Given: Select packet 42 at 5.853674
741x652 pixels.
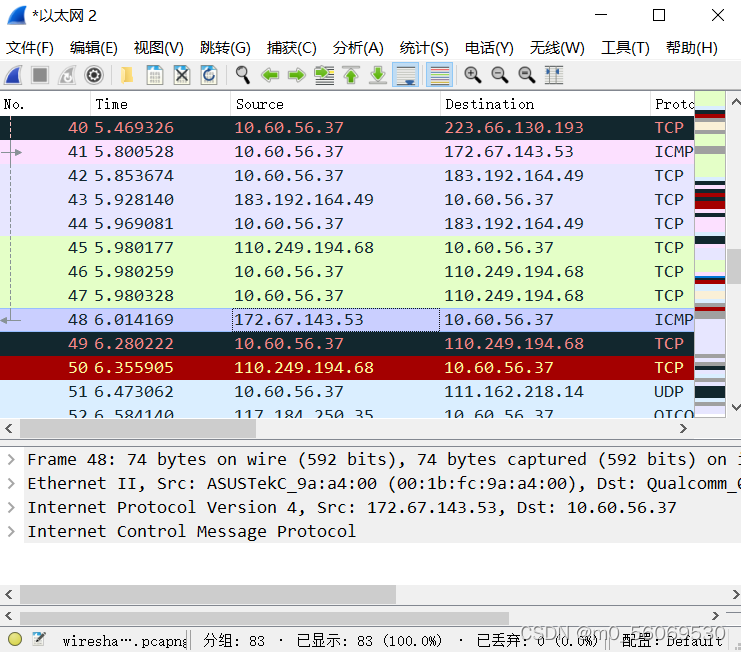Looking at the screenshot, I should click(347, 176).
